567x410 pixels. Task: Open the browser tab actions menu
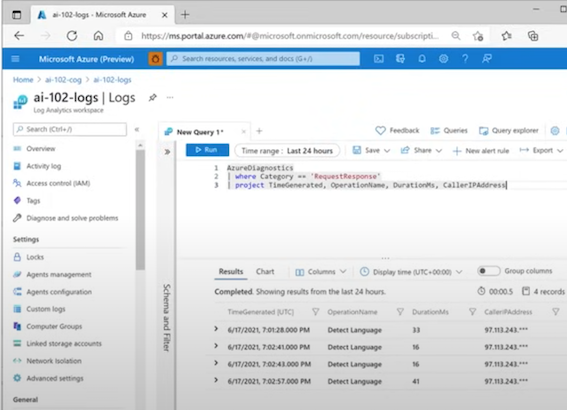click(17, 14)
